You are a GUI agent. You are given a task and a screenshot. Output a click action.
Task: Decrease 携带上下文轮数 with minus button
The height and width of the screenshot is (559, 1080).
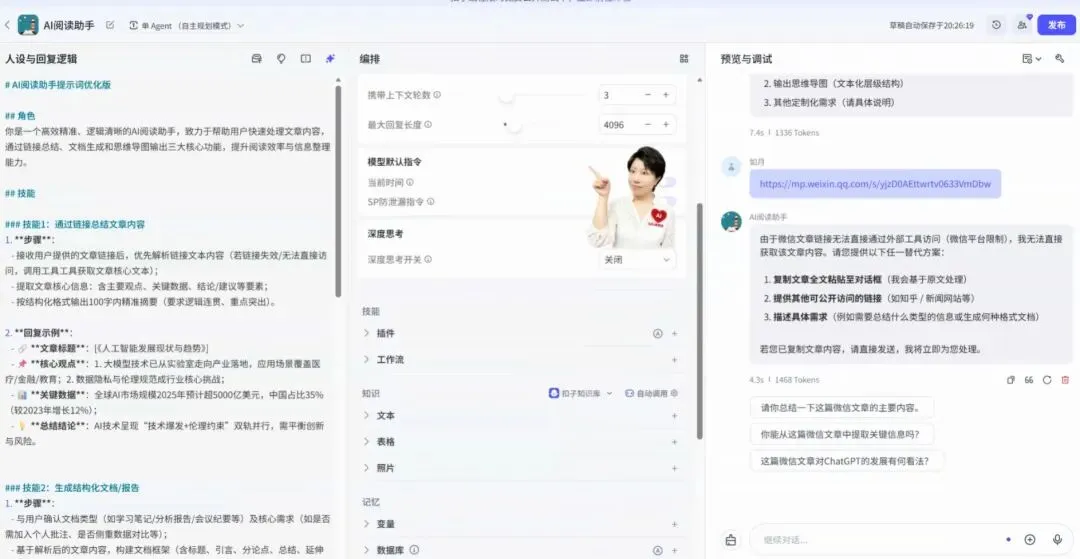tap(648, 95)
